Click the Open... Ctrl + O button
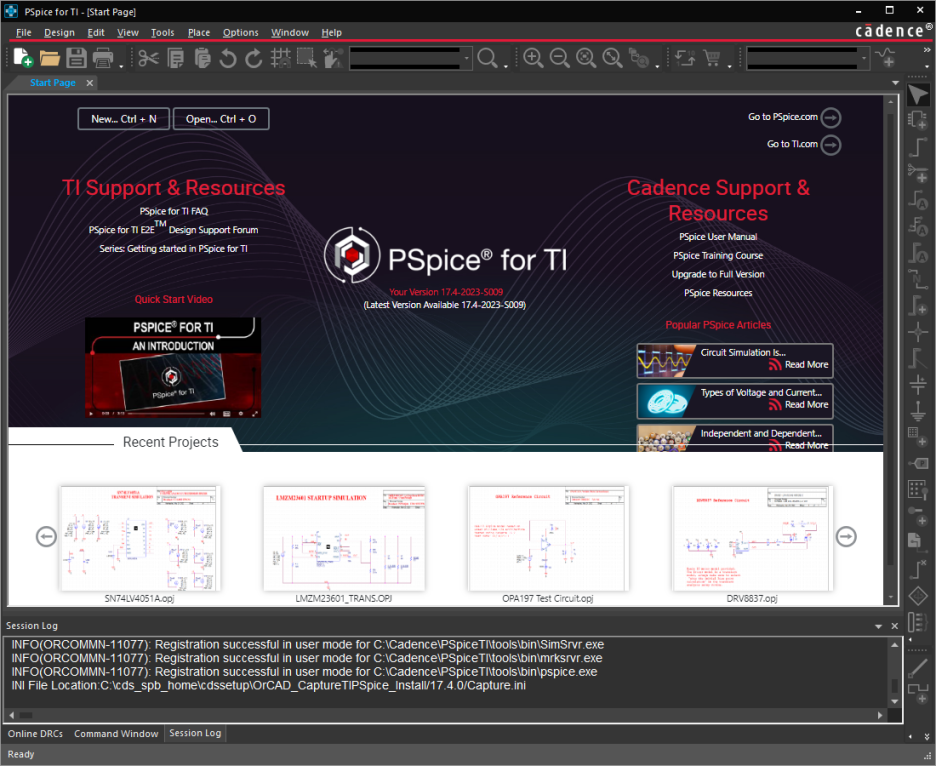Screen dimensions: 936x766 coord(221,119)
